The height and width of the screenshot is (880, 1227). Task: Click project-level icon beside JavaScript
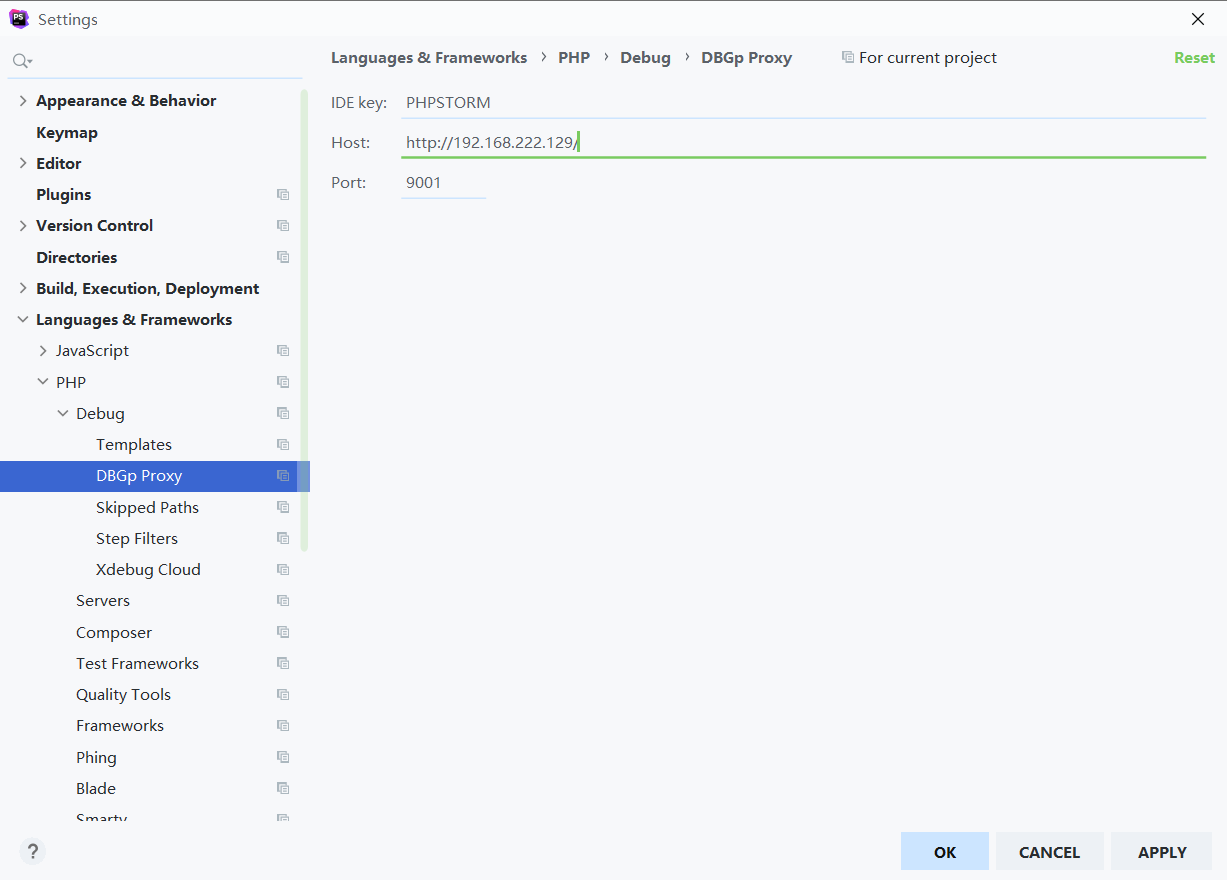pyautogui.click(x=283, y=351)
